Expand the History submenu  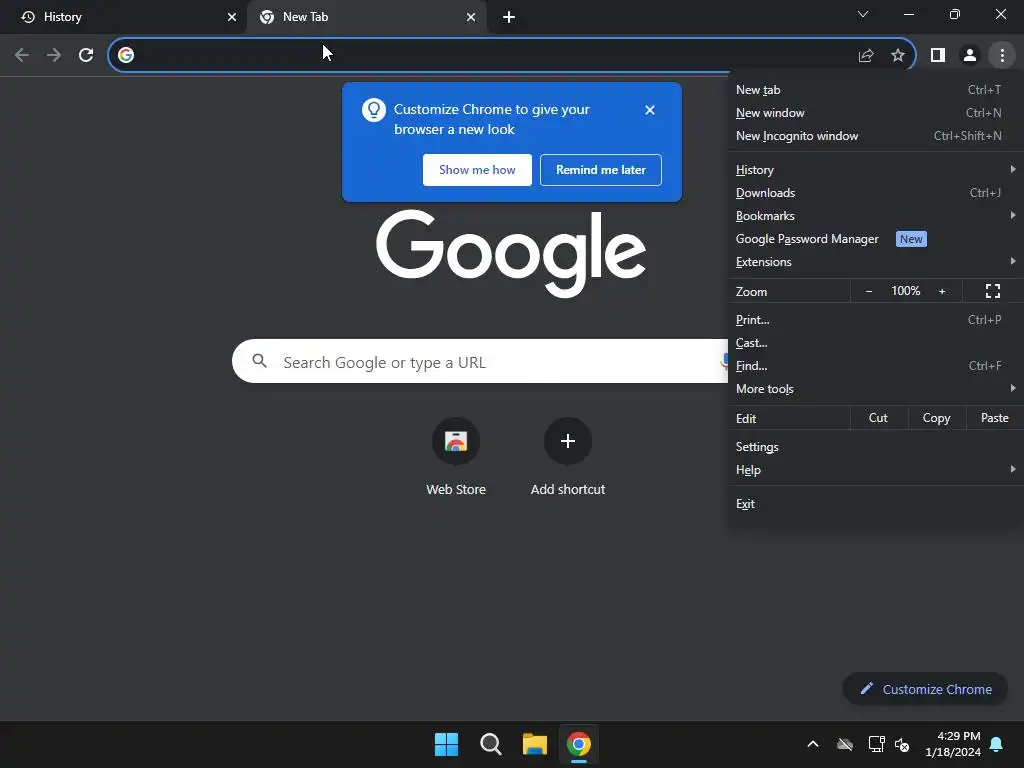(875, 170)
